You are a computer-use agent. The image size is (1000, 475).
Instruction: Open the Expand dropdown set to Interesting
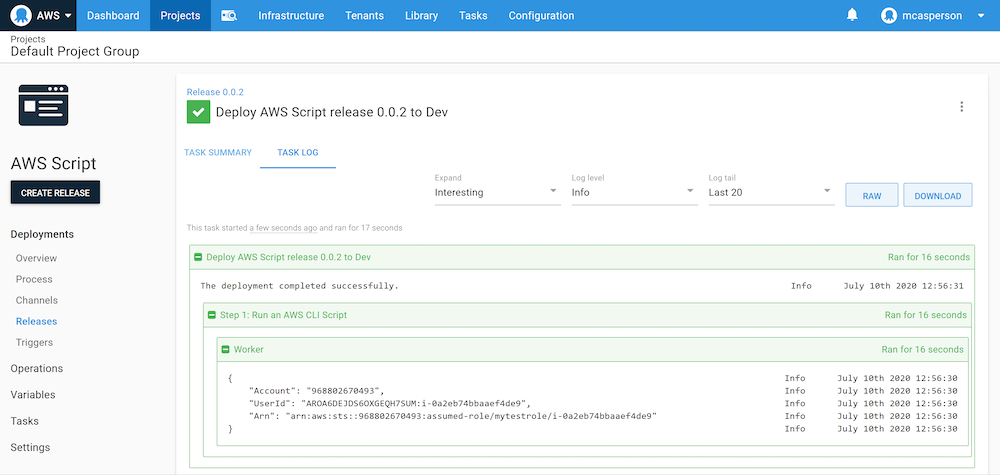point(496,192)
